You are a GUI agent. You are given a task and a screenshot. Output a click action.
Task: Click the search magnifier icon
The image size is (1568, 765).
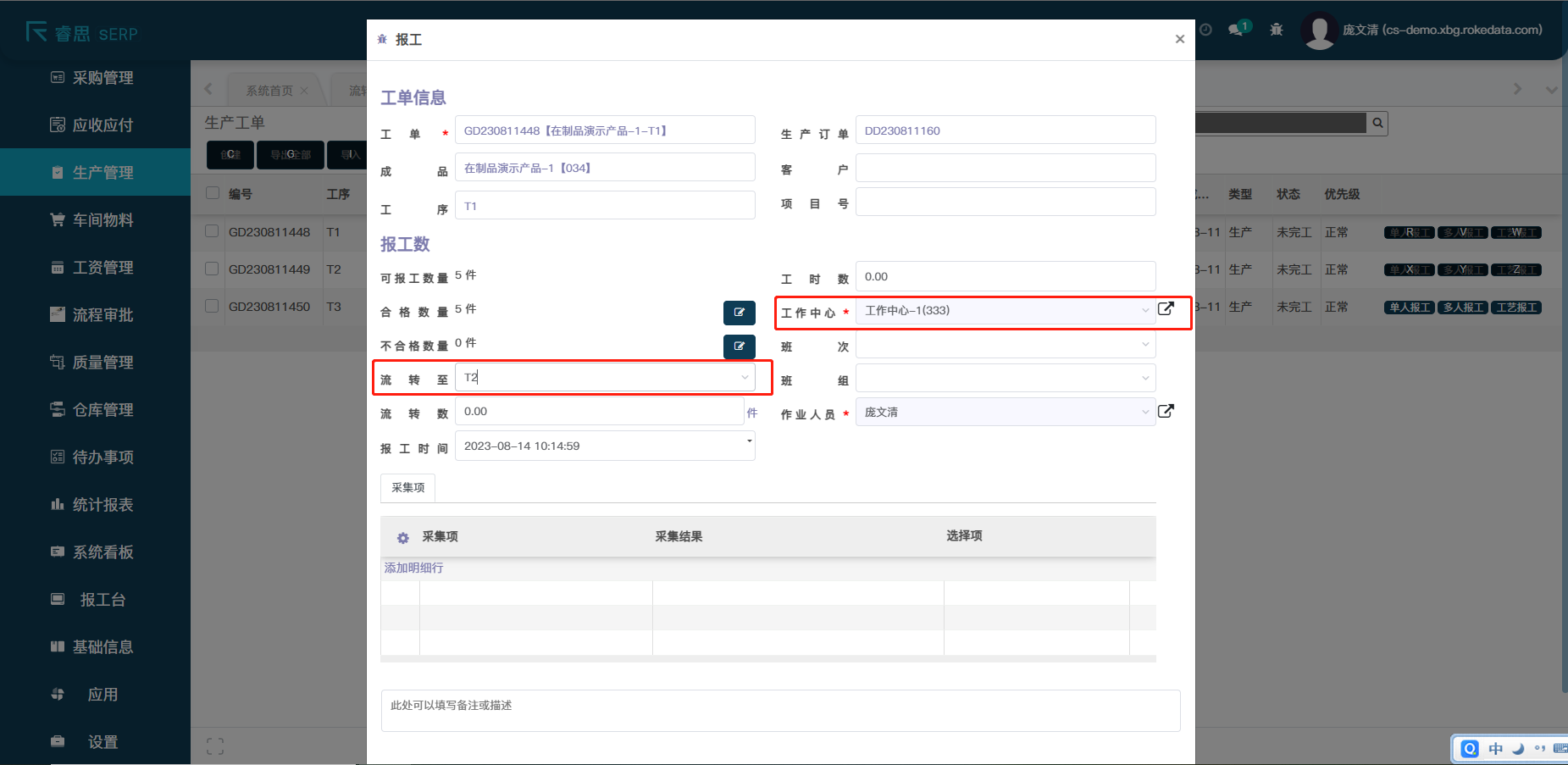tap(1377, 124)
